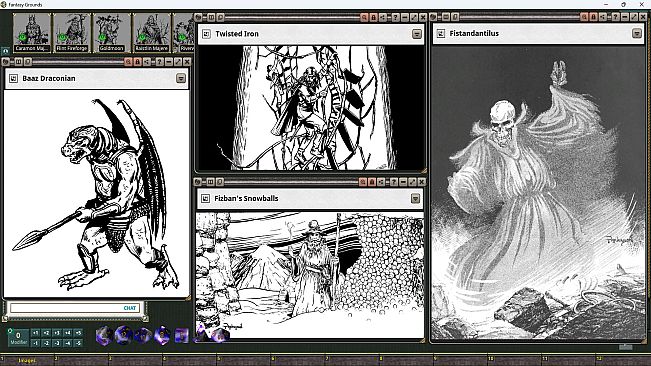Viewport: 651px width, 366px height.
Task: Select the Goldmoon character portrait
Action: coord(111,33)
